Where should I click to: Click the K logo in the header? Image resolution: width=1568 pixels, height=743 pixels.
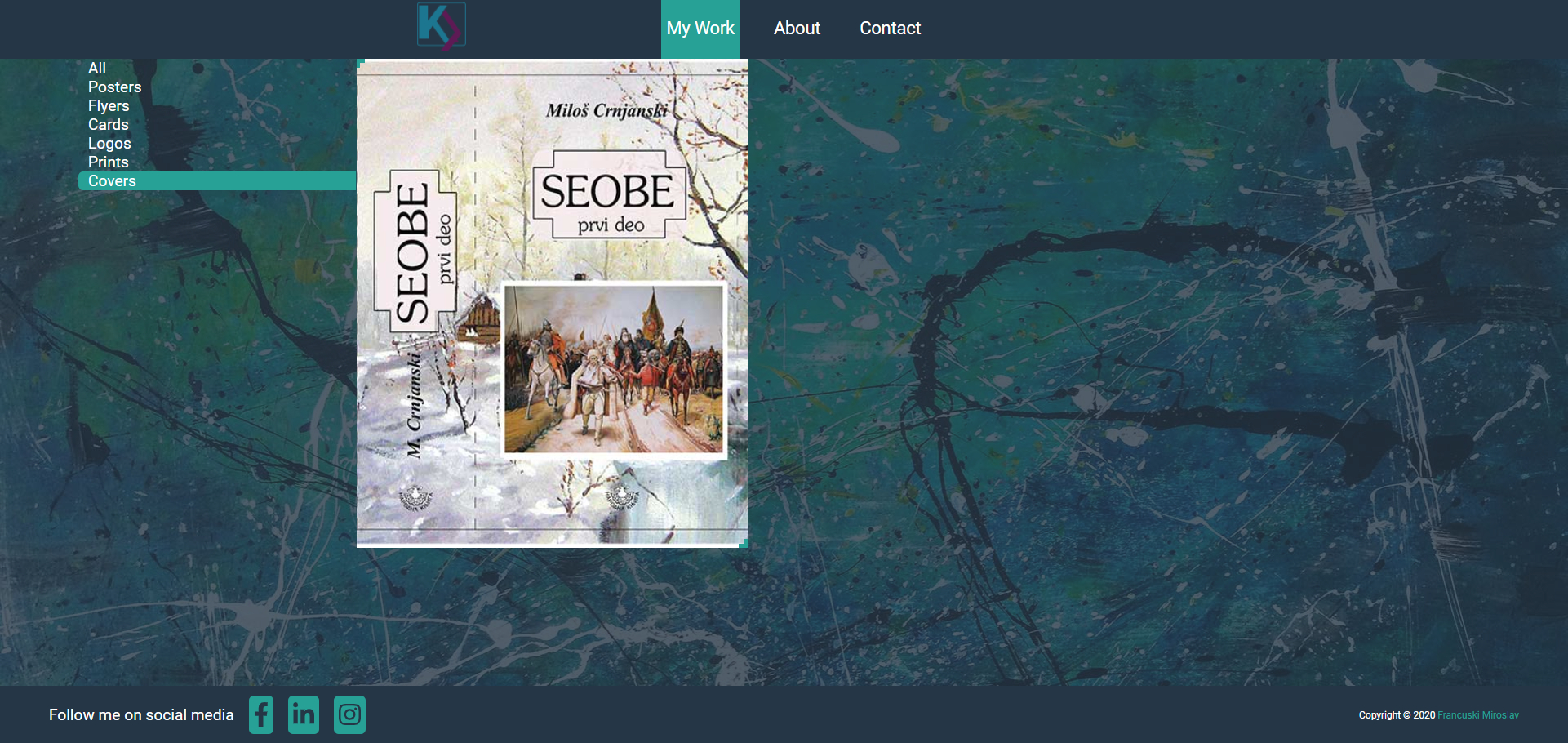(x=442, y=27)
